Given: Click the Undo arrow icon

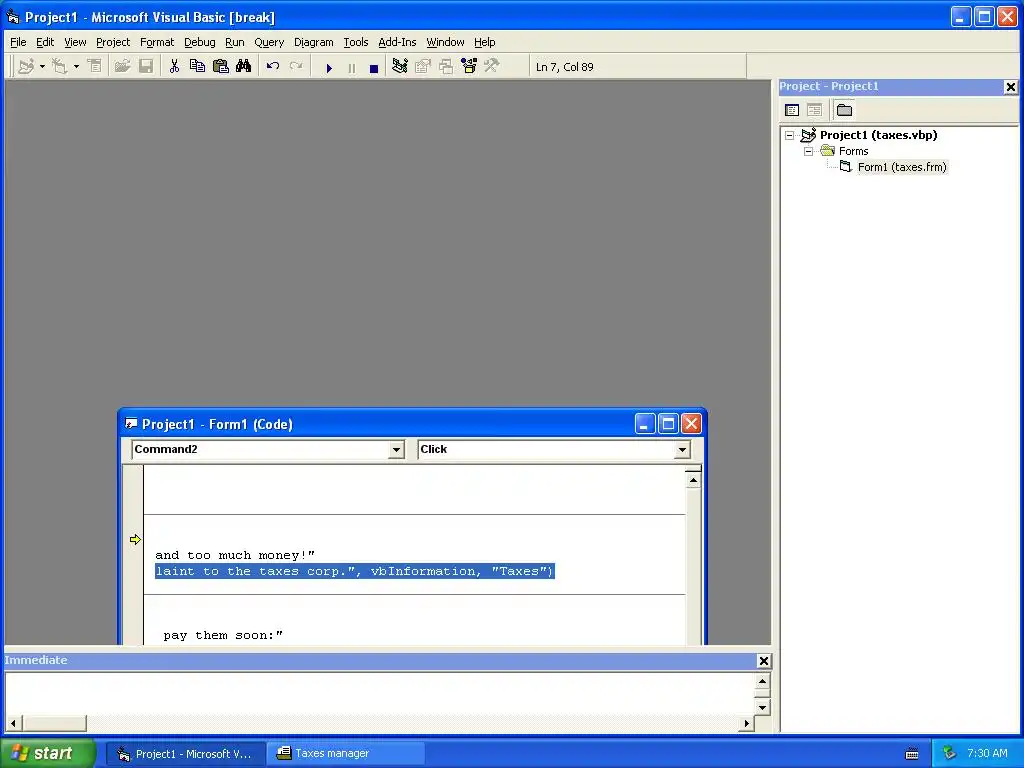Looking at the screenshot, I should click(x=273, y=67).
